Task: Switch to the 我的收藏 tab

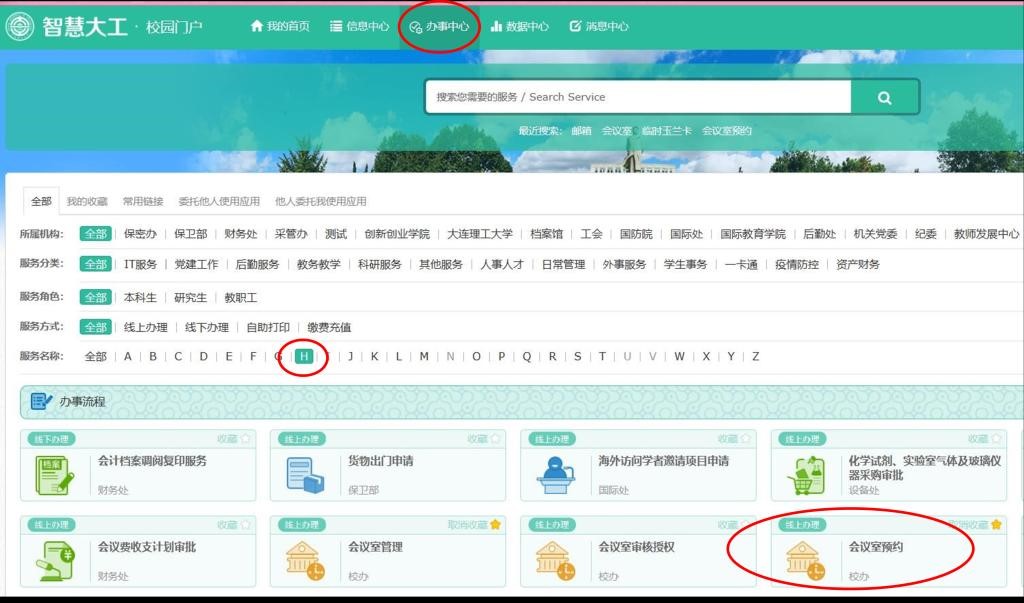Action: click(x=87, y=201)
